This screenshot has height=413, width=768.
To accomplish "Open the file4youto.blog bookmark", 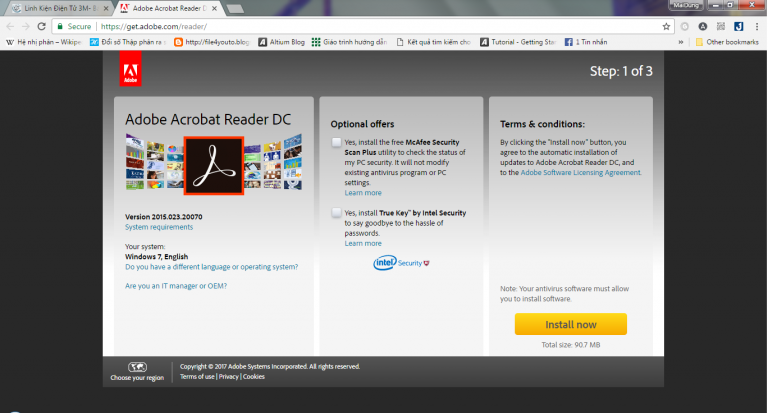I will pyautogui.click(x=212, y=42).
